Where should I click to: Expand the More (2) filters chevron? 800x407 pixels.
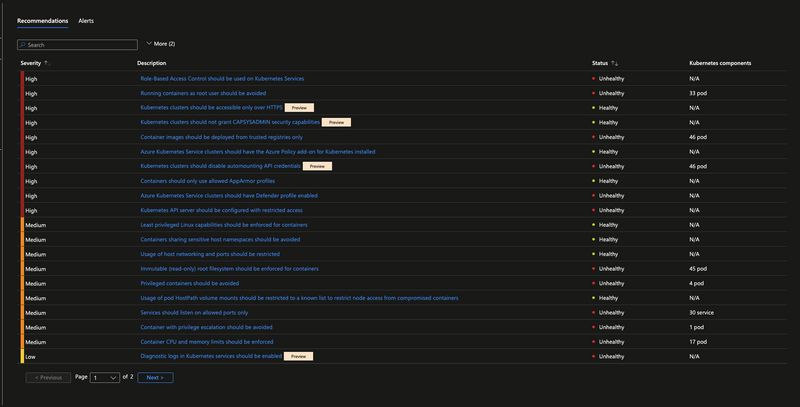(149, 44)
